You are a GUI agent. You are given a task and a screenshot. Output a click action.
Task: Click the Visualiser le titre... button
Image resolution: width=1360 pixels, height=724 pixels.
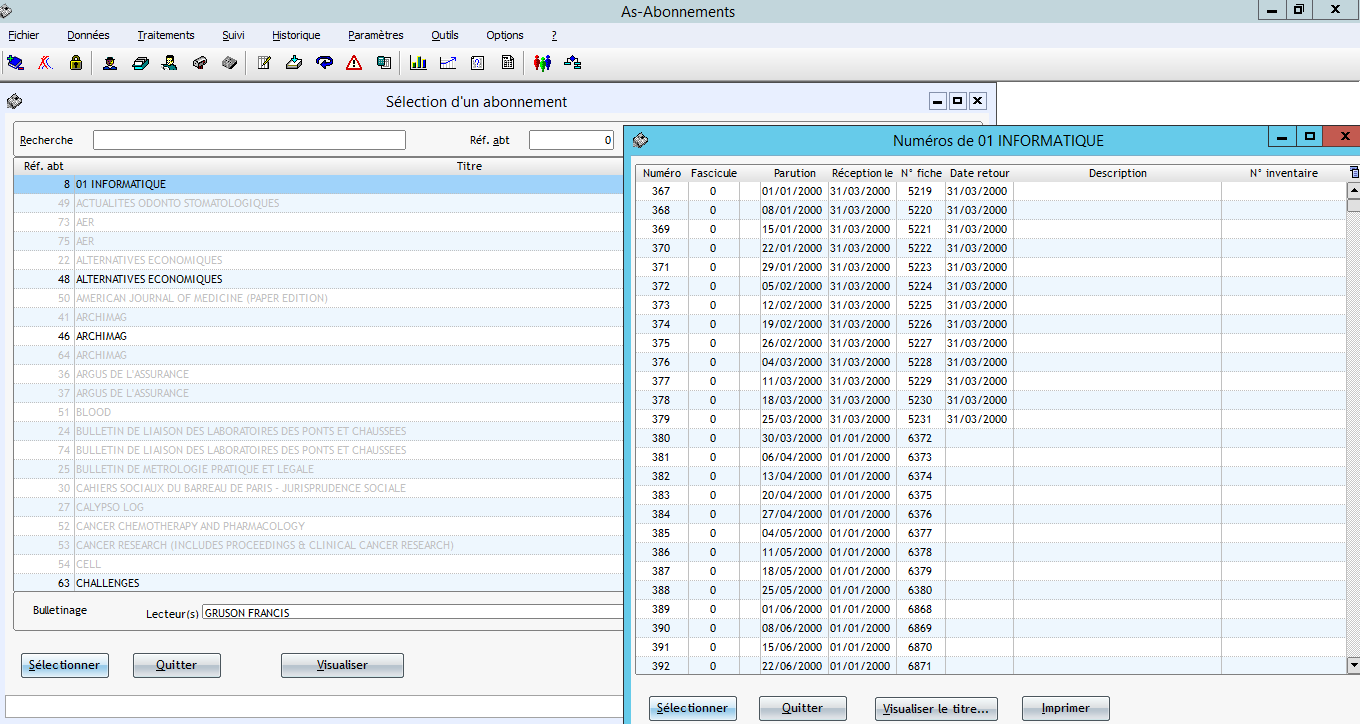point(936,708)
